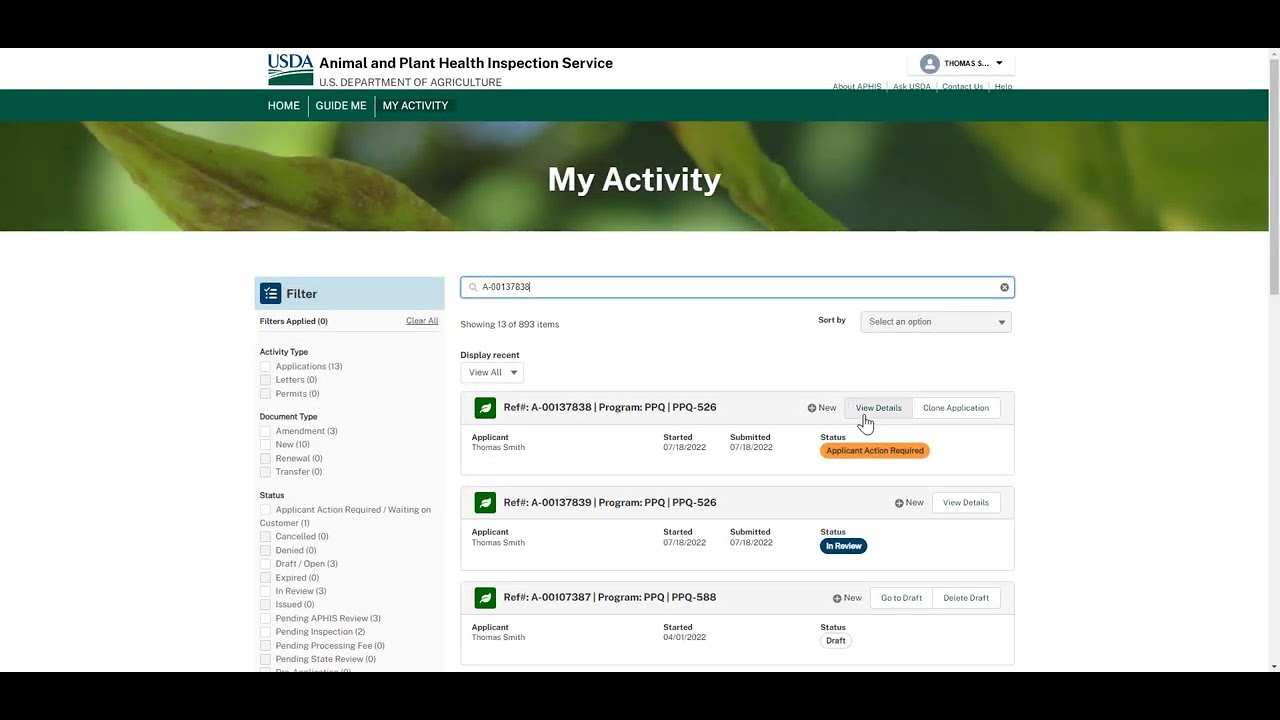Tick Pending State Review (0) checkbox
Image resolution: width=1280 pixels, height=720 pixels.
tap(265, 660)
